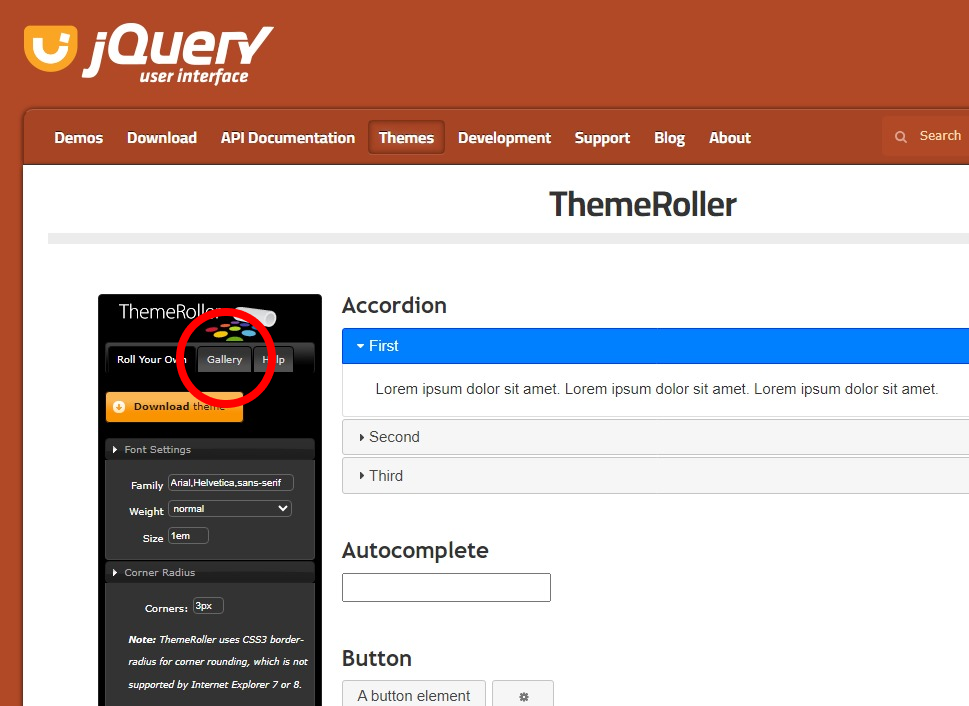Click the font Family input field

[x=230, y=483]
